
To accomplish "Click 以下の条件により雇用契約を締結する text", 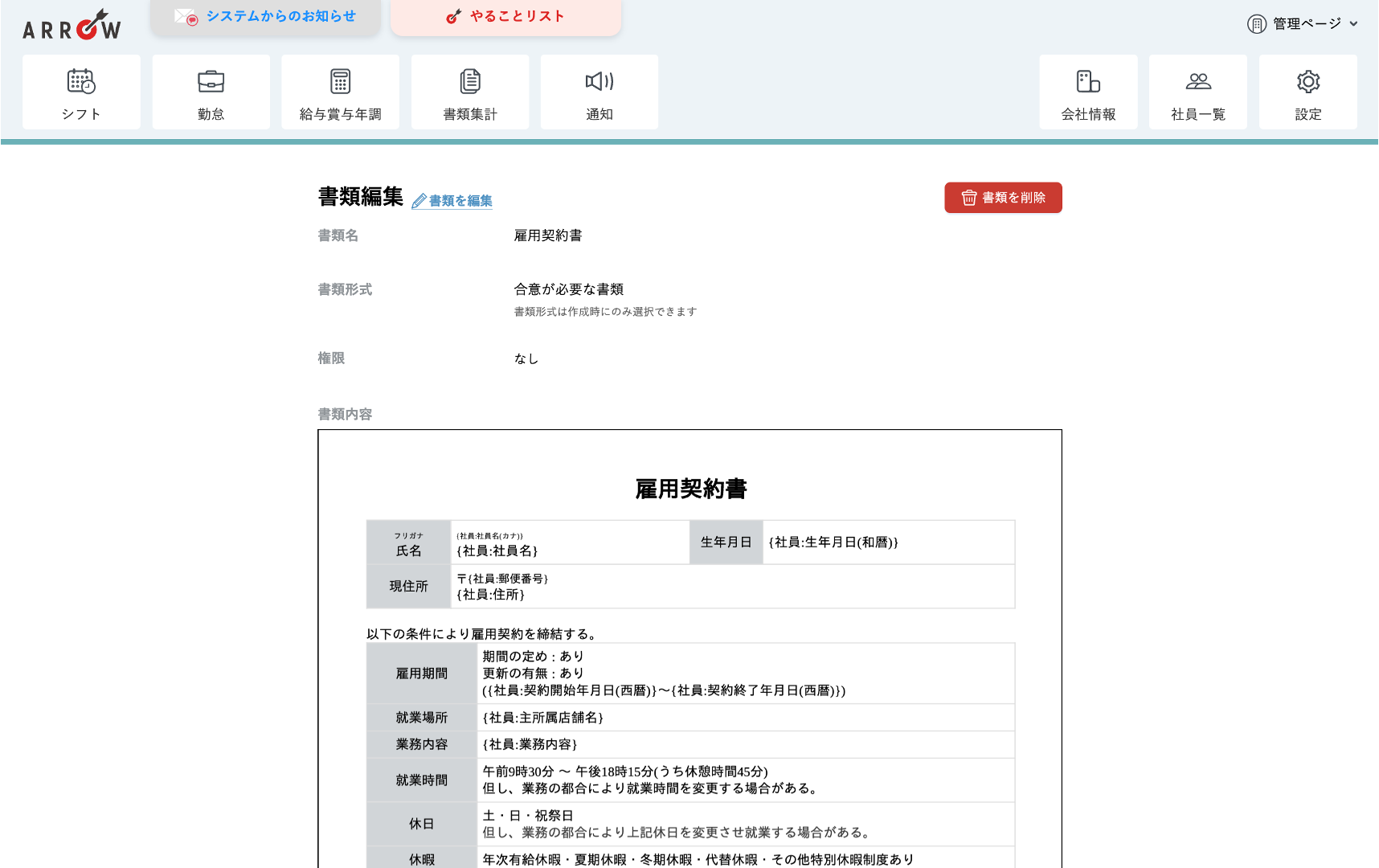I will pyautogui.click(x=484, y=634).
